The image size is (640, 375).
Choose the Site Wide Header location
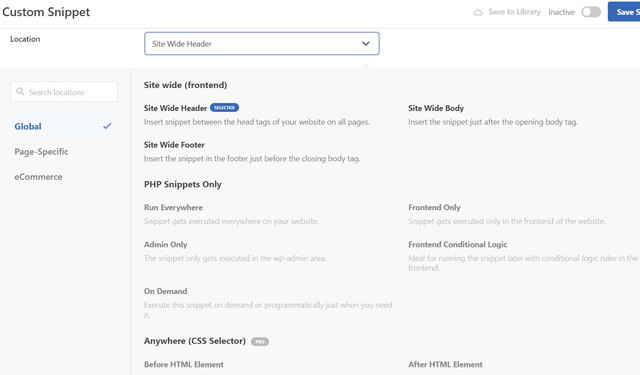click(175, 108)
